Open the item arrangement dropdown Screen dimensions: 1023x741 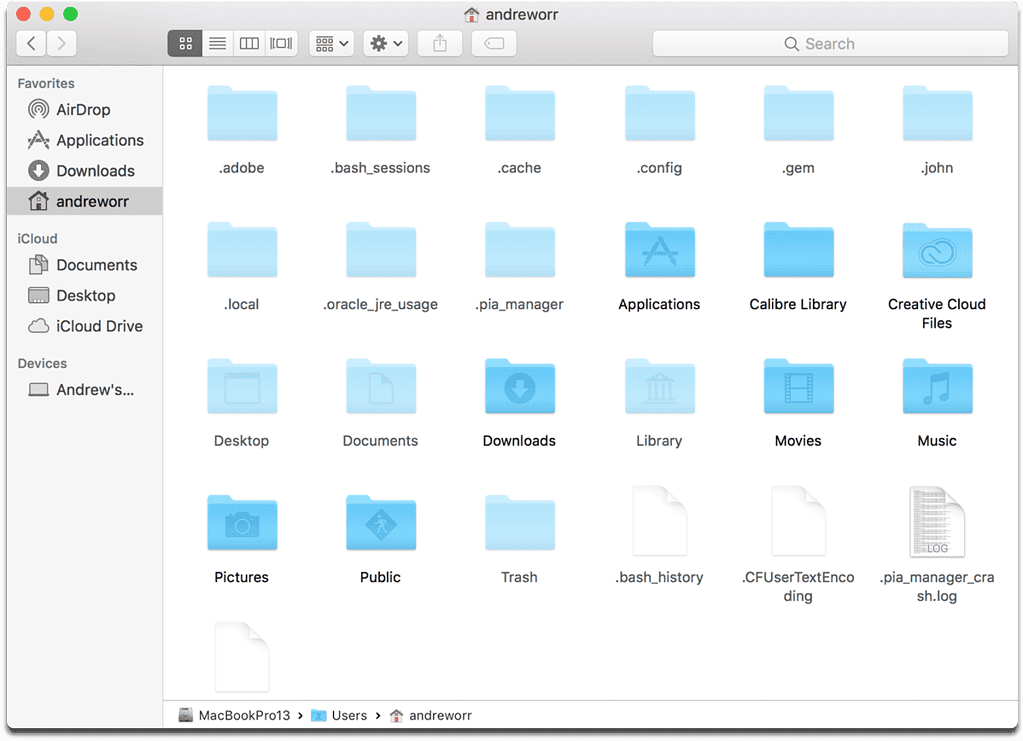[331, 43]
